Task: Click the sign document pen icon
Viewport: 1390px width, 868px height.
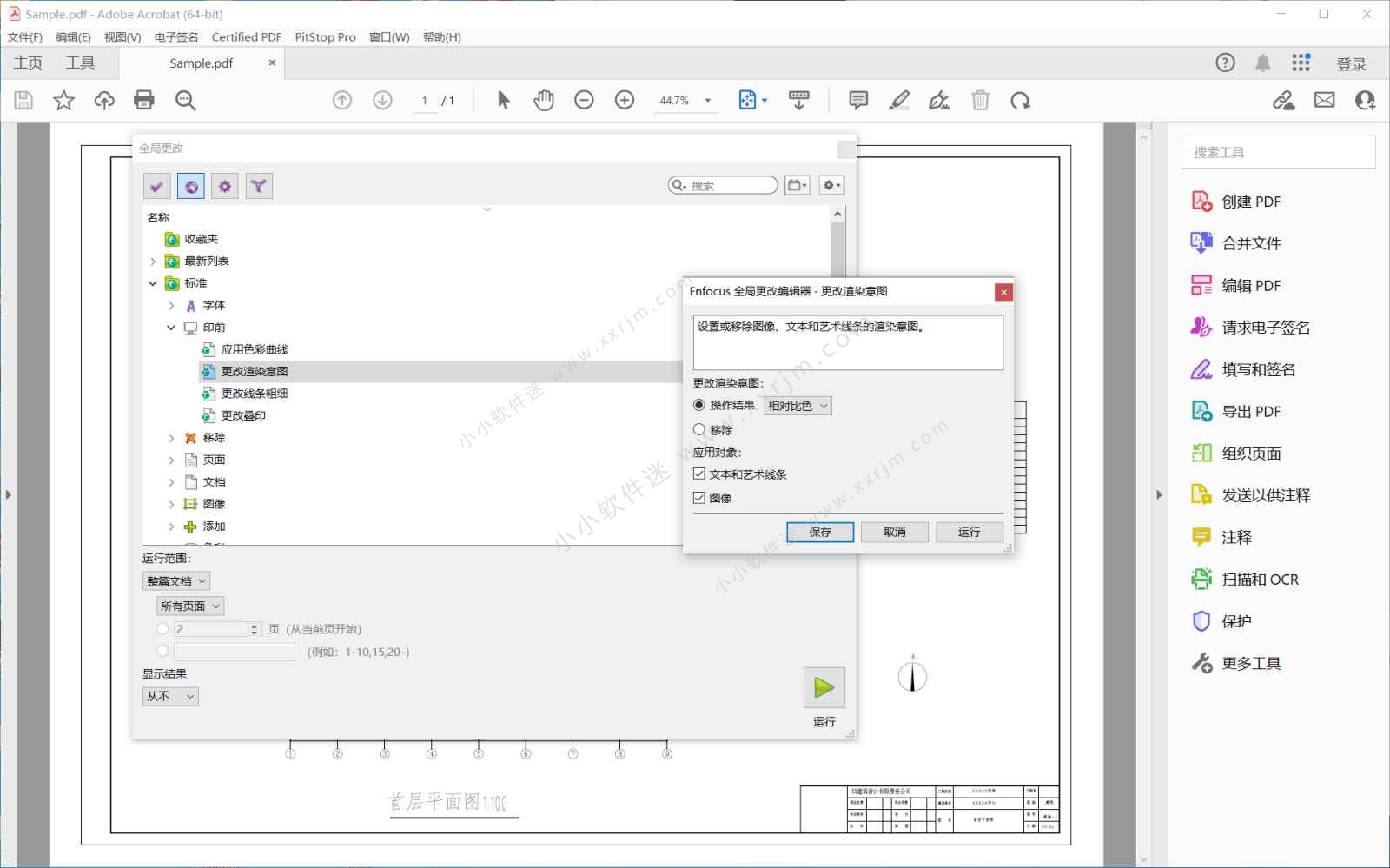Action: point(939,101)
